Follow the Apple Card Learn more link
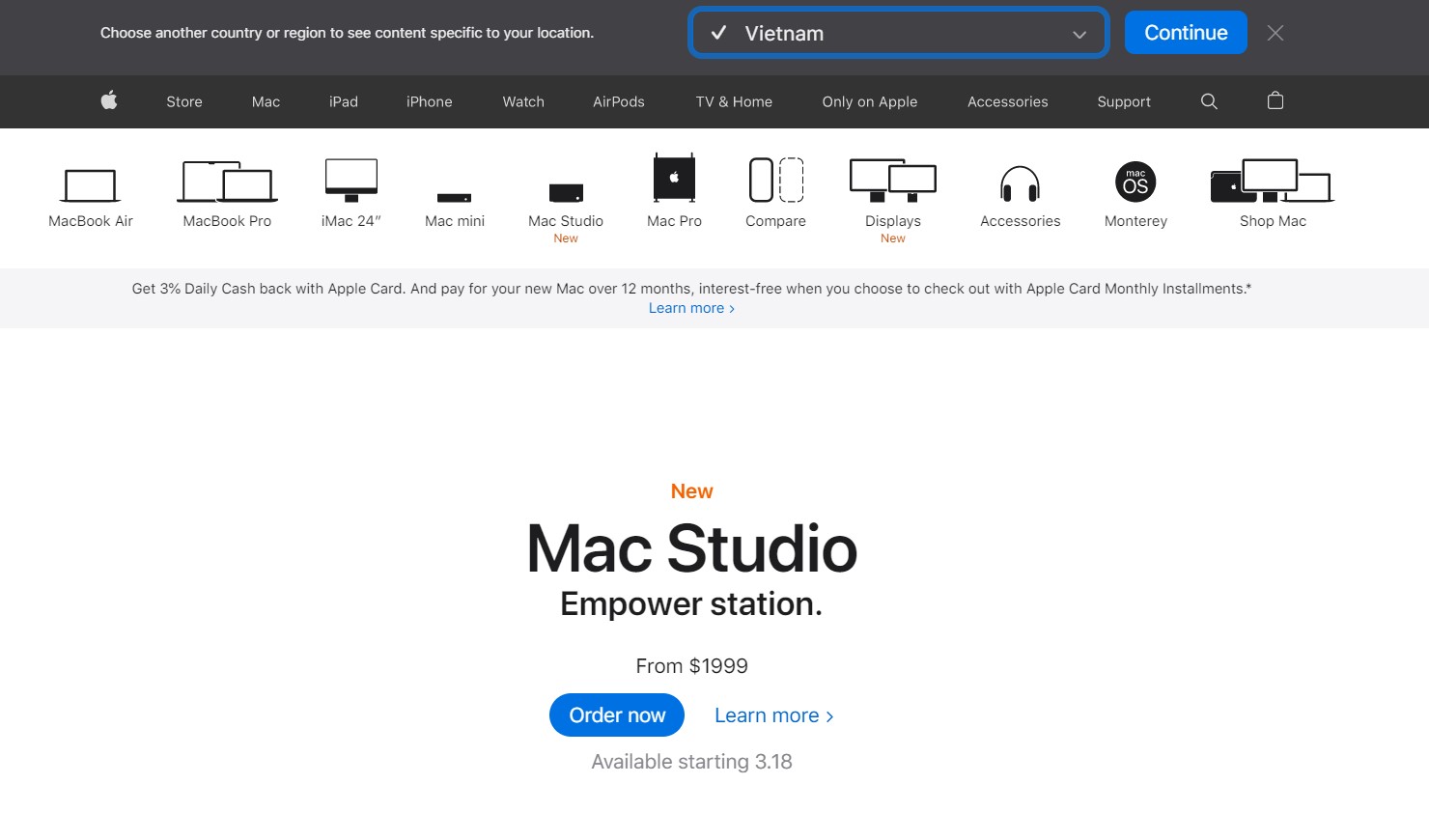This screenshot has width=1429, height=840. (691, 308)
